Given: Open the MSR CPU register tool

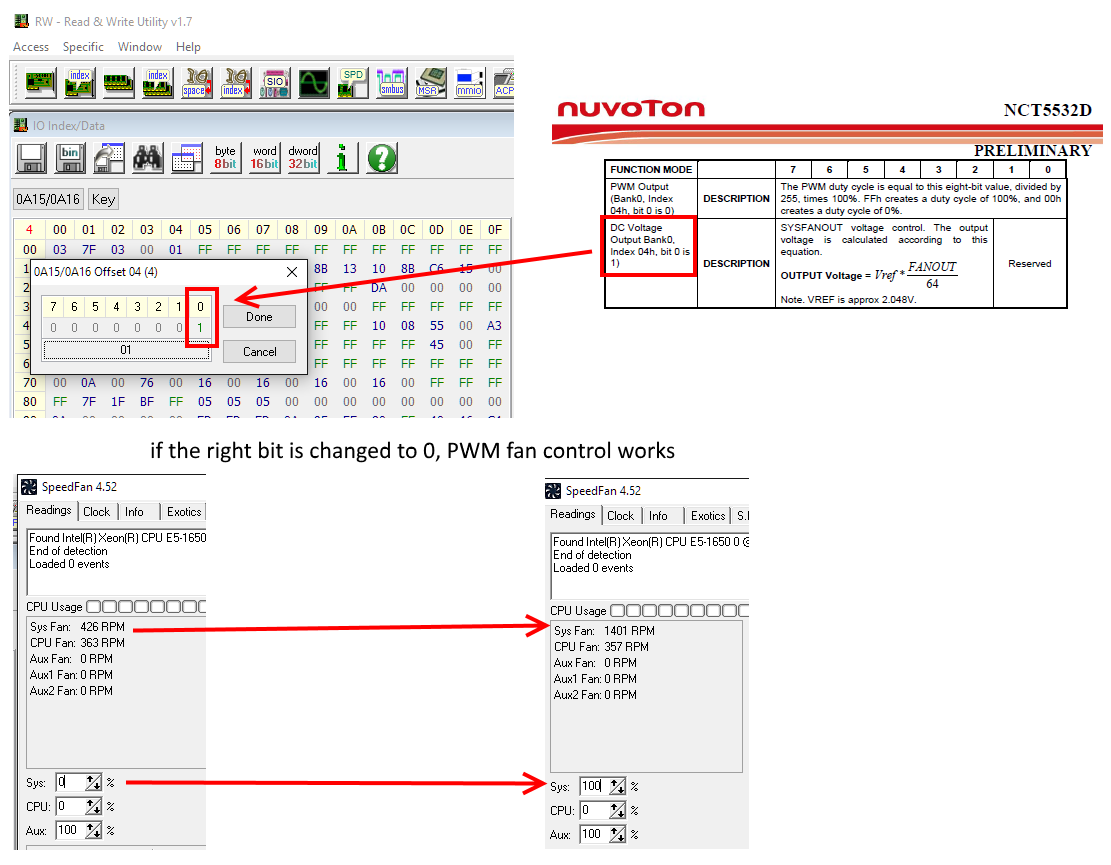Looking at the screenshot, I should pos(430,83).
